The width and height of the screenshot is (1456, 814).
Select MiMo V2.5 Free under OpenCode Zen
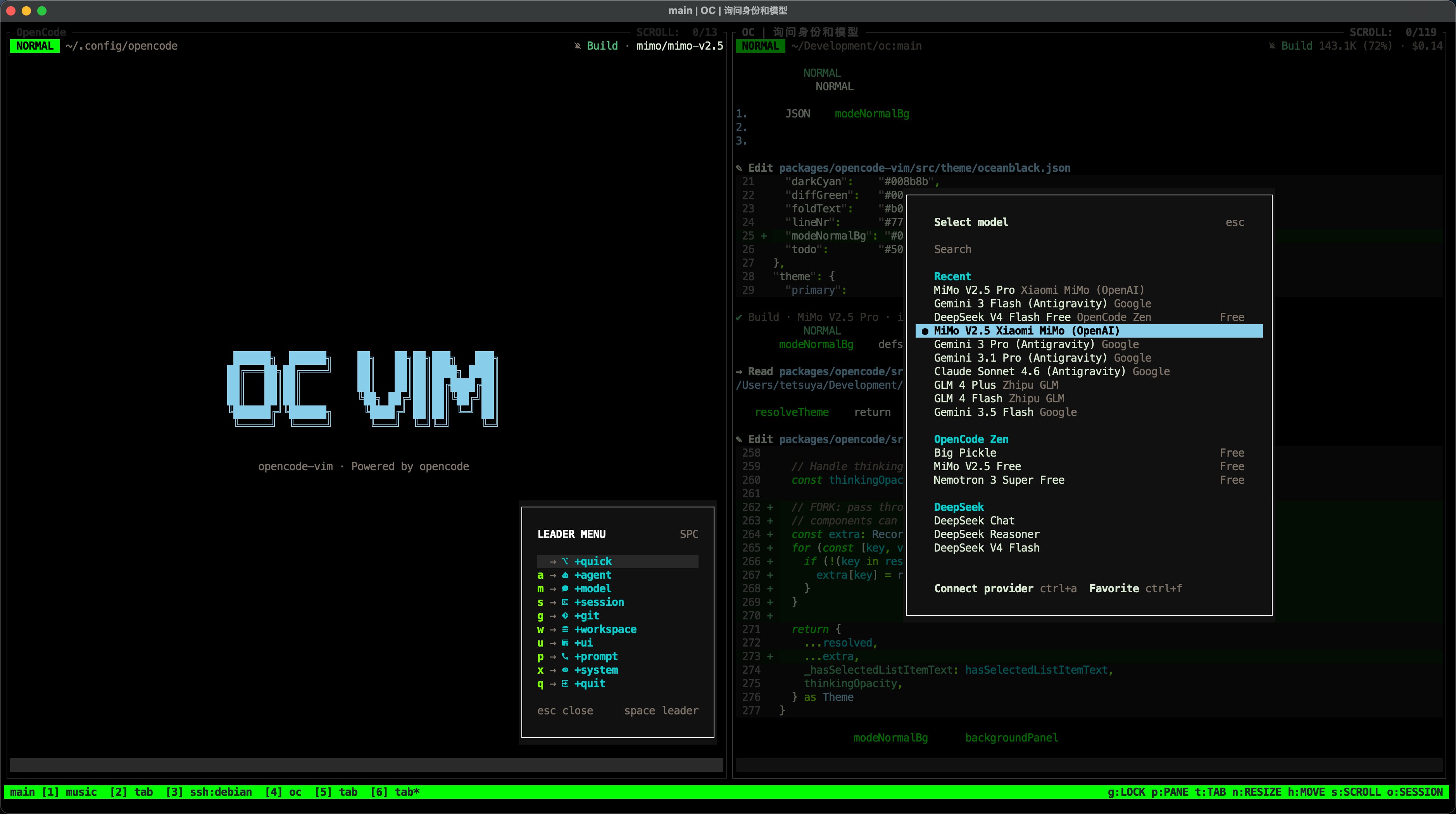click(1089, 466)
